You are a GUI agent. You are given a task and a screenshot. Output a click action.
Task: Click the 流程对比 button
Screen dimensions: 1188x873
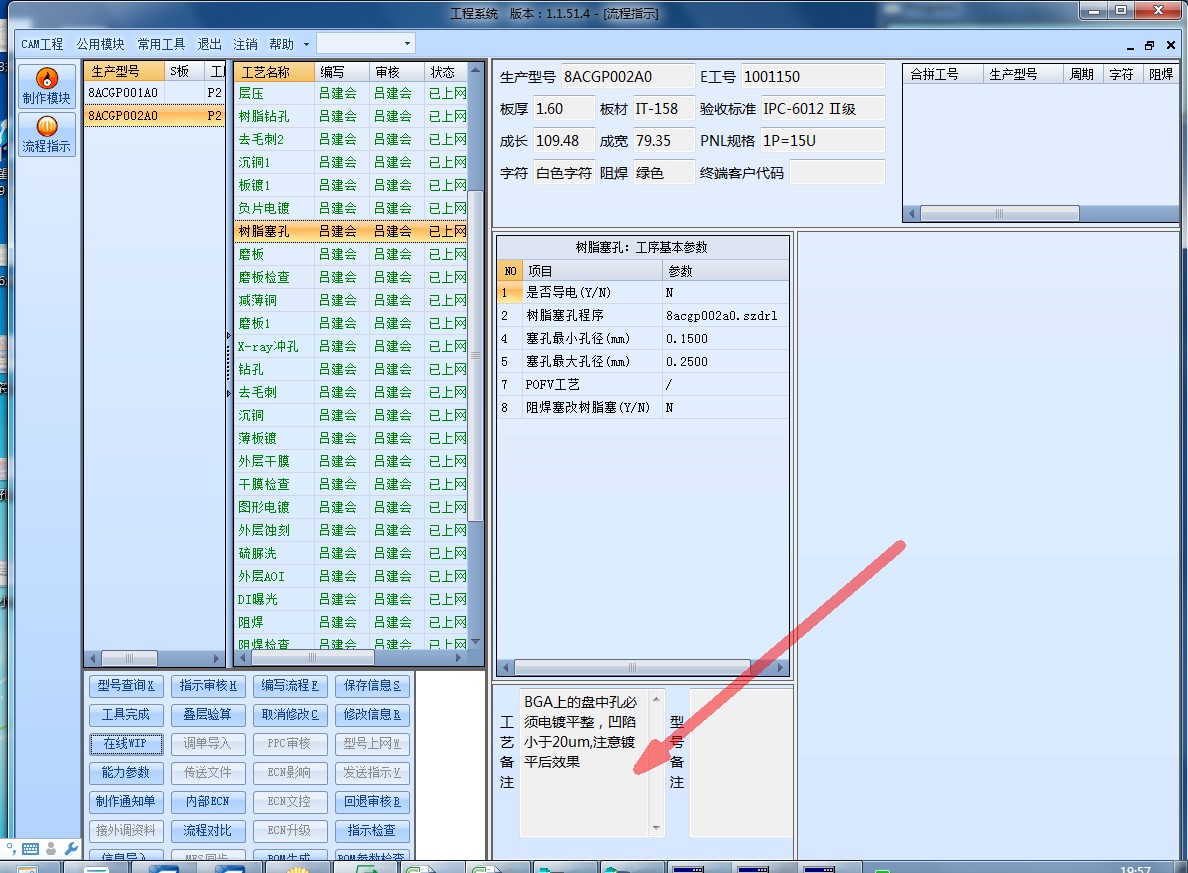pos(208,831)
